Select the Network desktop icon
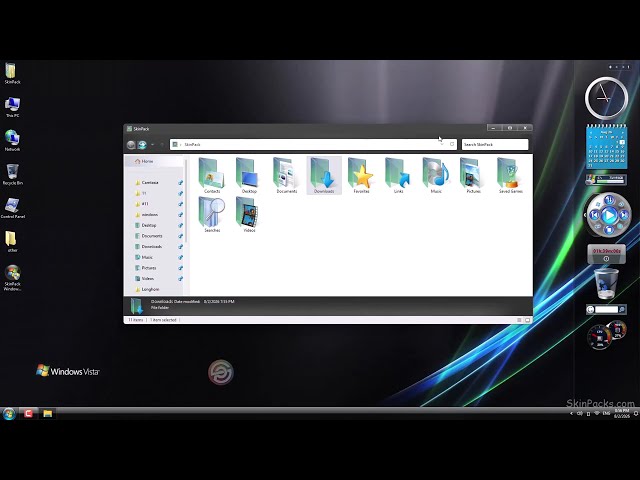The image size is (640, 480). pyautogui.click(x=12, y=141)
